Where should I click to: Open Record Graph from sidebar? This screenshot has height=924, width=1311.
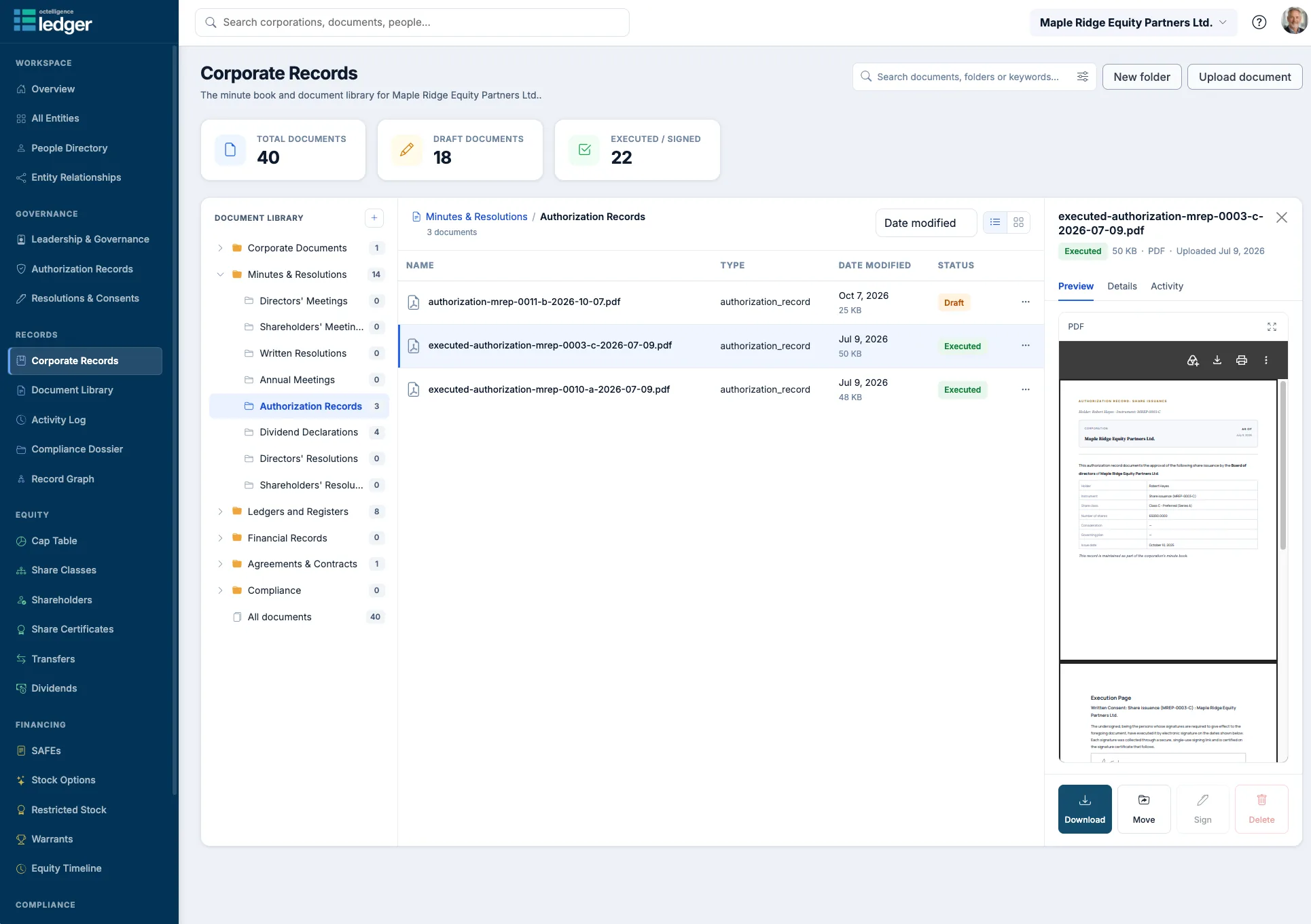coord(62,479)
